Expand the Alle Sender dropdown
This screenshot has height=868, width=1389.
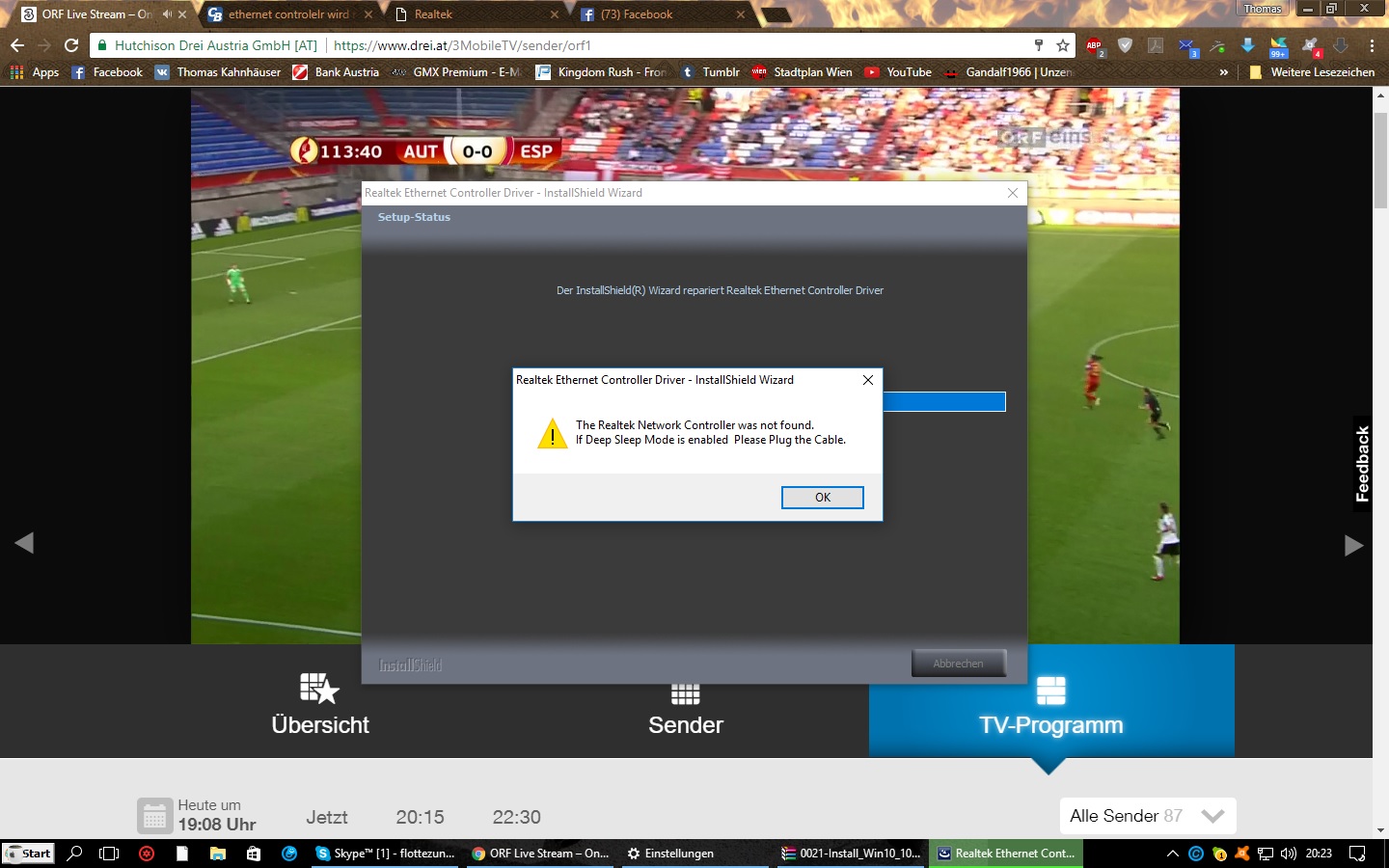(1147, 816)
